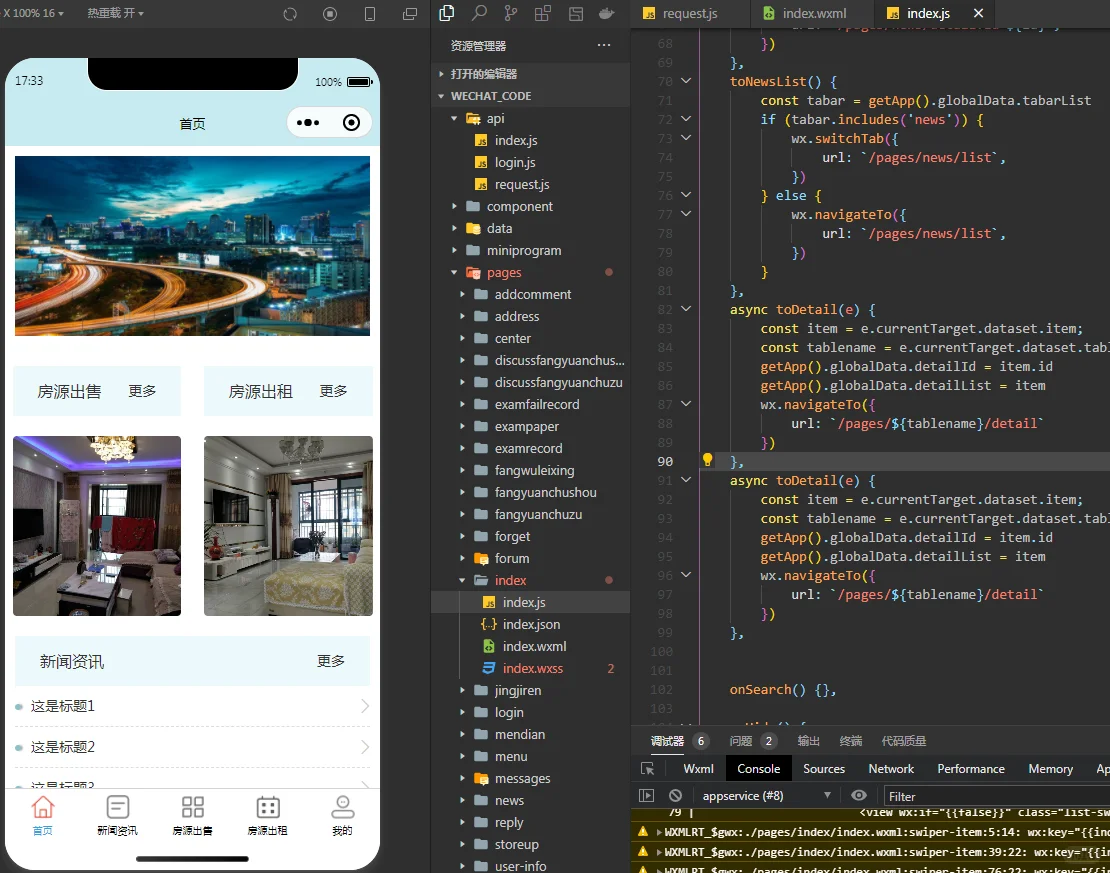Open the 100% 16 zoom dropdown
This screenshot has width=1110, height=873.
pos(34,13)
